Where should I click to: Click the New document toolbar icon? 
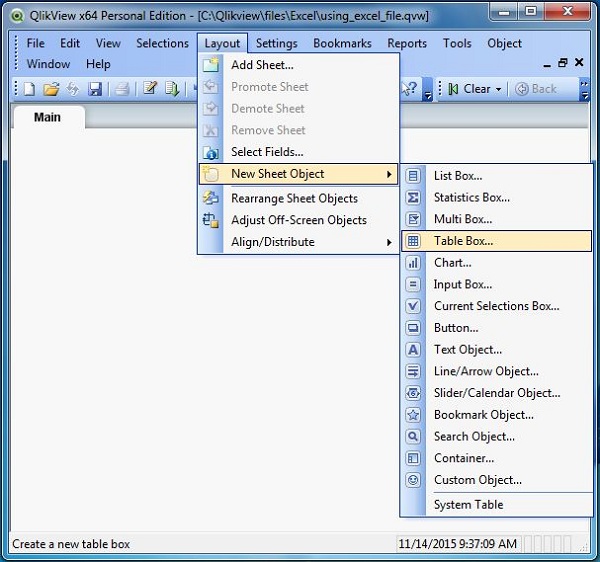(31, 89)
